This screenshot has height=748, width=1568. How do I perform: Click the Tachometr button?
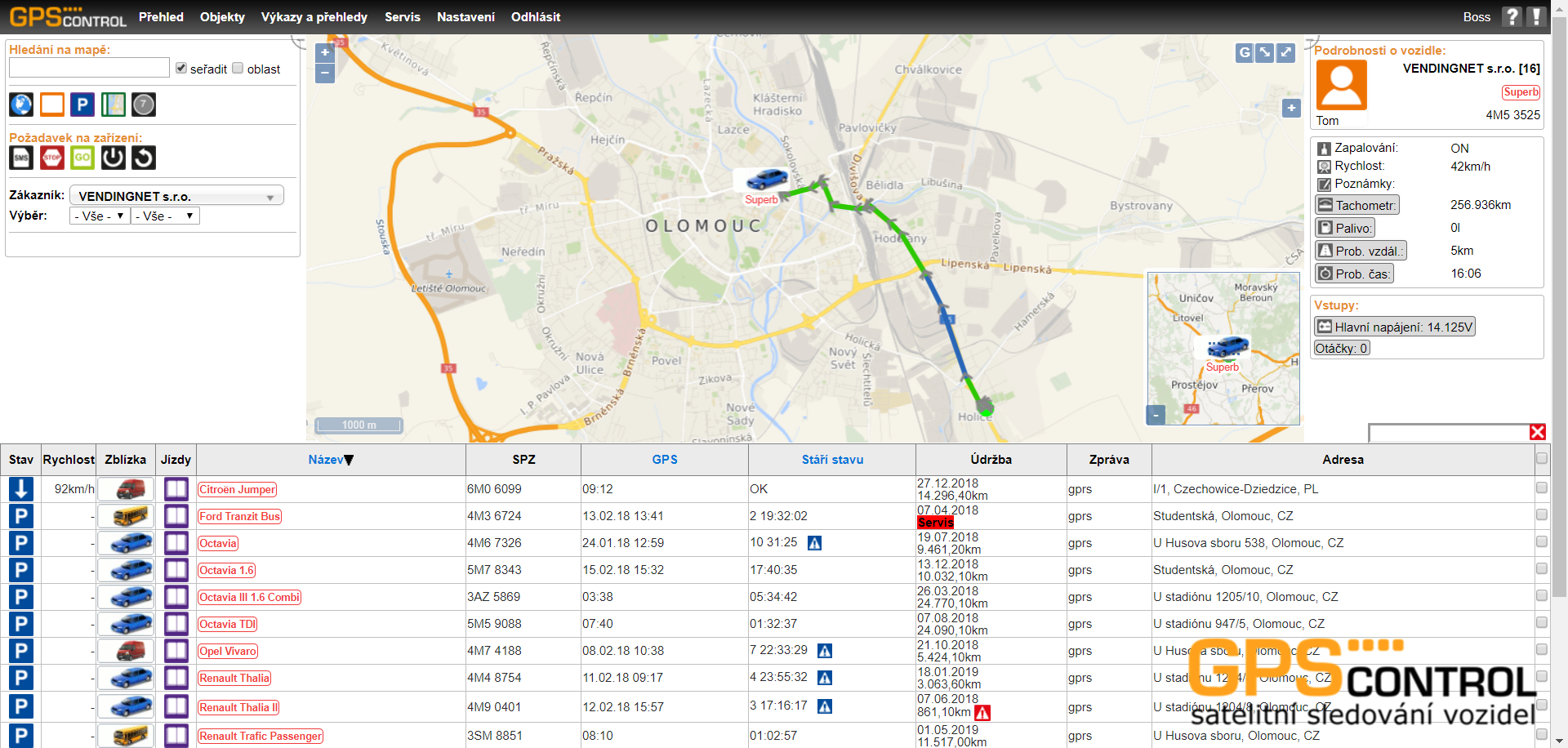point(1356,205)
